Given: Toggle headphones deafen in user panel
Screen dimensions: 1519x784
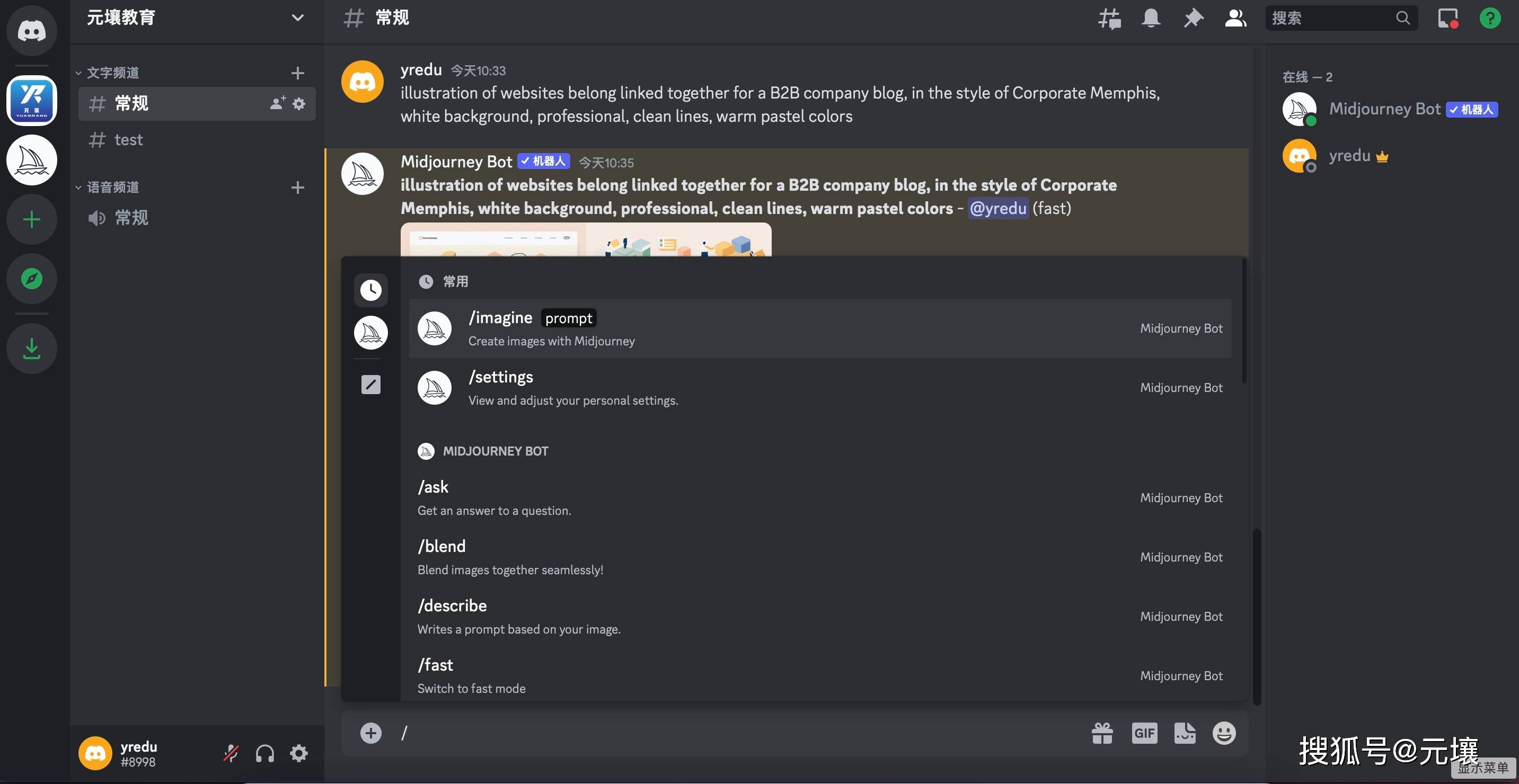Looking at the screenshot, I should pyautogui.click(x=265, y=753).
